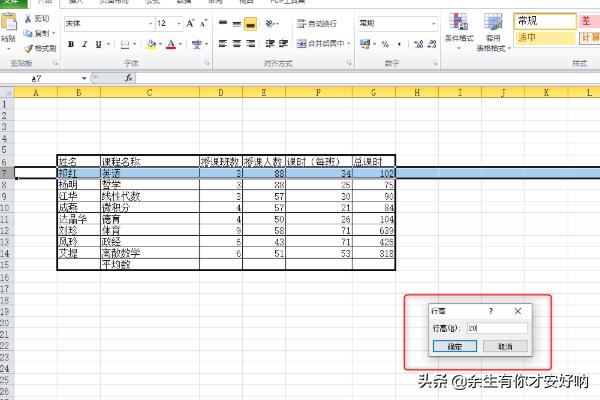
Task: Set middle vertical alignment
Action: click(237, 24)
